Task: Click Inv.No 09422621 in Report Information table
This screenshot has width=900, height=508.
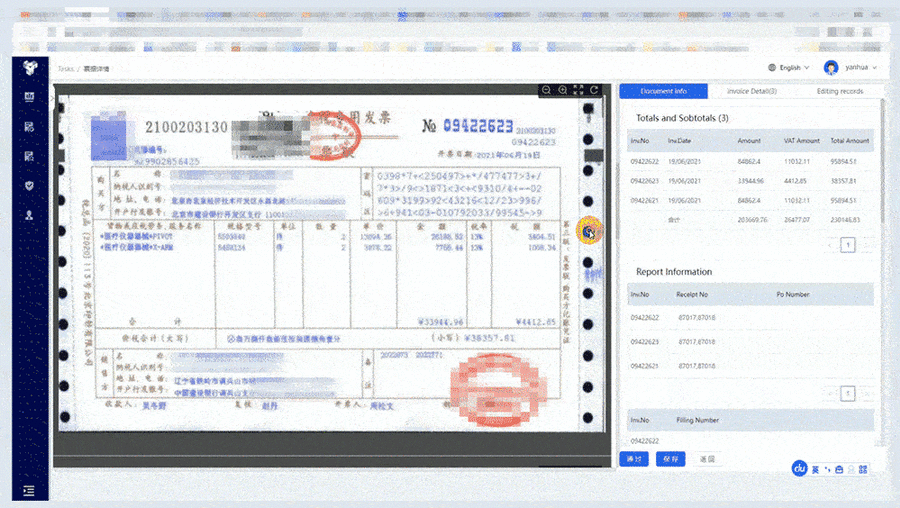Action: point(645,366)
